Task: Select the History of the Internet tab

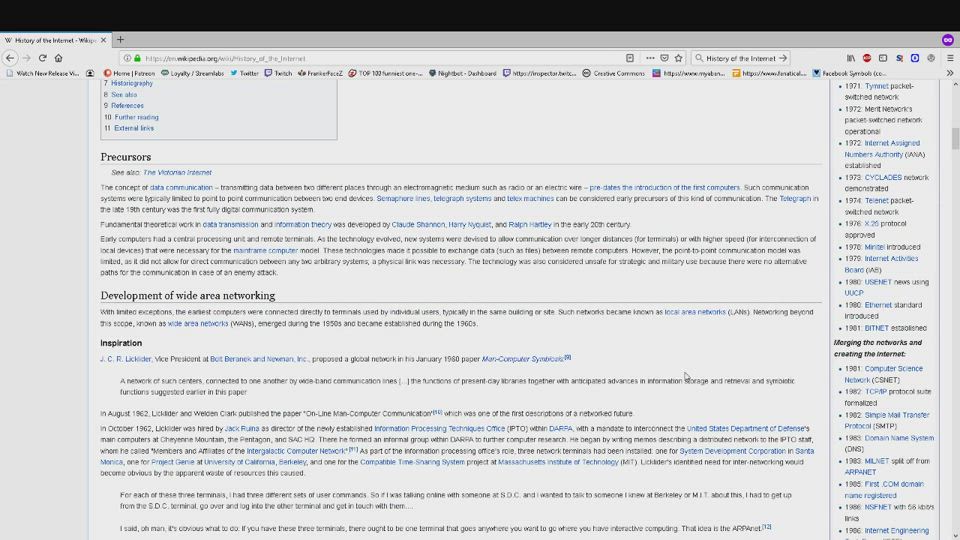Action: 52,40
